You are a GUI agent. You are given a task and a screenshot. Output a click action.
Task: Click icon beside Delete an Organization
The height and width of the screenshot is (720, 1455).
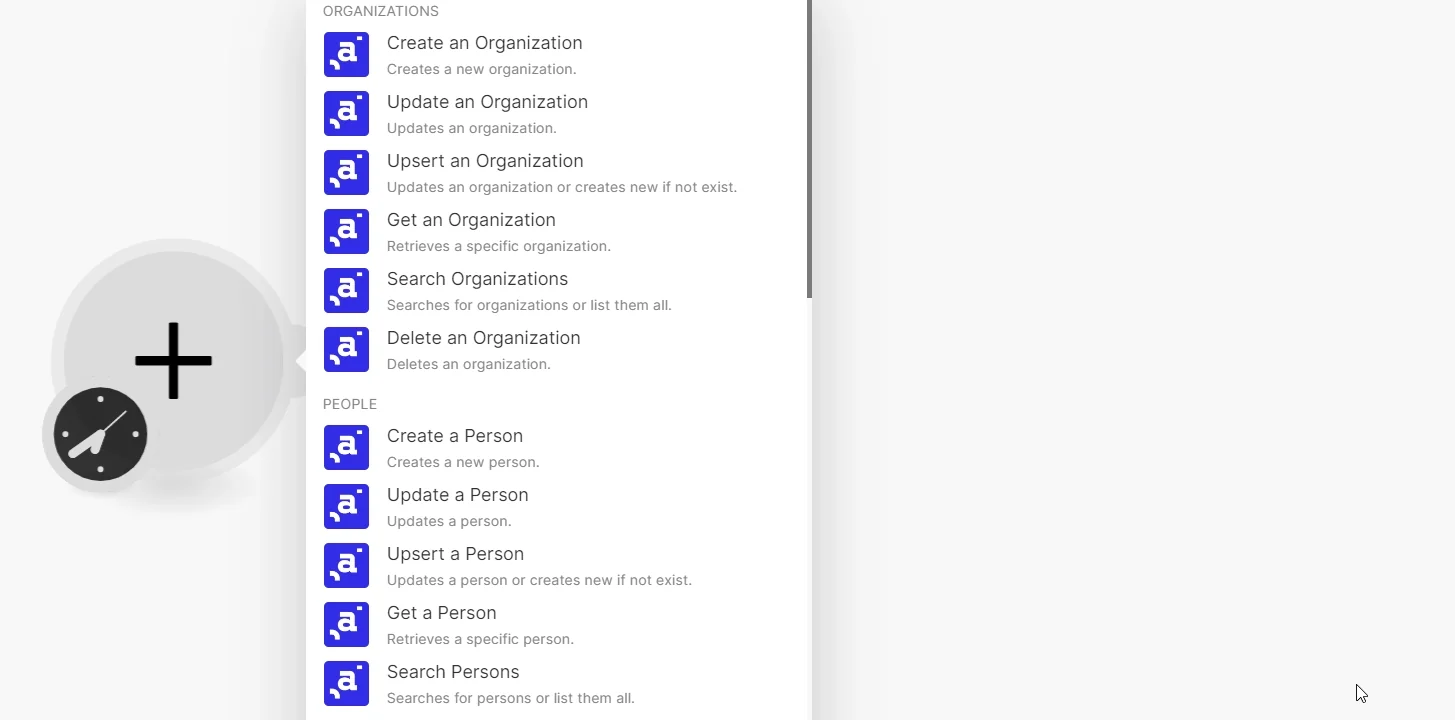(346, 350)
